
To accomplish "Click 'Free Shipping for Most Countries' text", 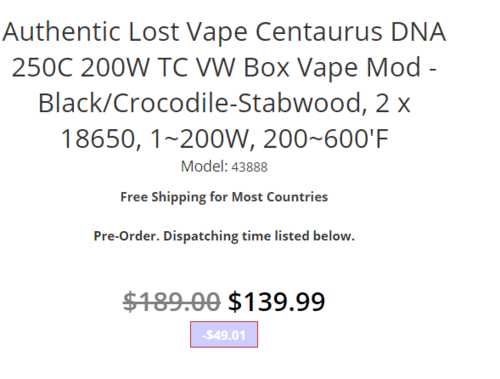I will (x=224, y=197).
